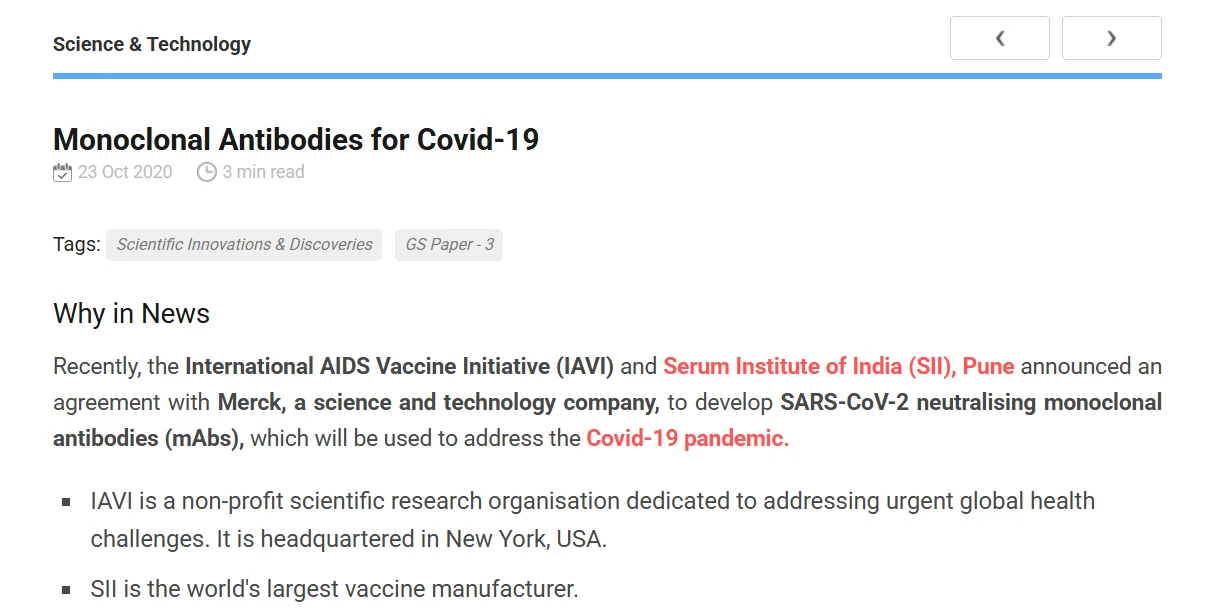Open the GS Paper - 3 tag
The image size is (1205, 616).
coord(449,244)
